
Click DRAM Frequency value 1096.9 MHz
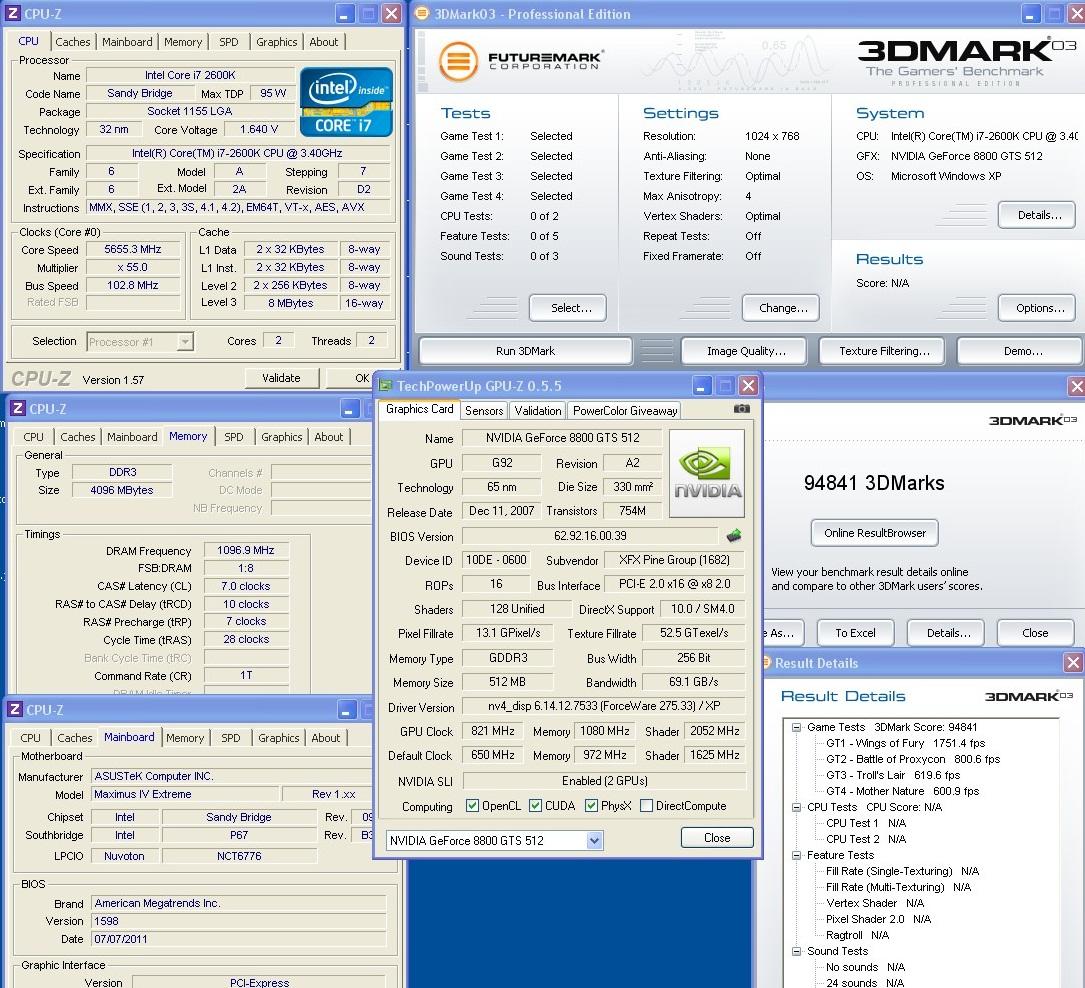pyautogui.click(x=246, y=550)
